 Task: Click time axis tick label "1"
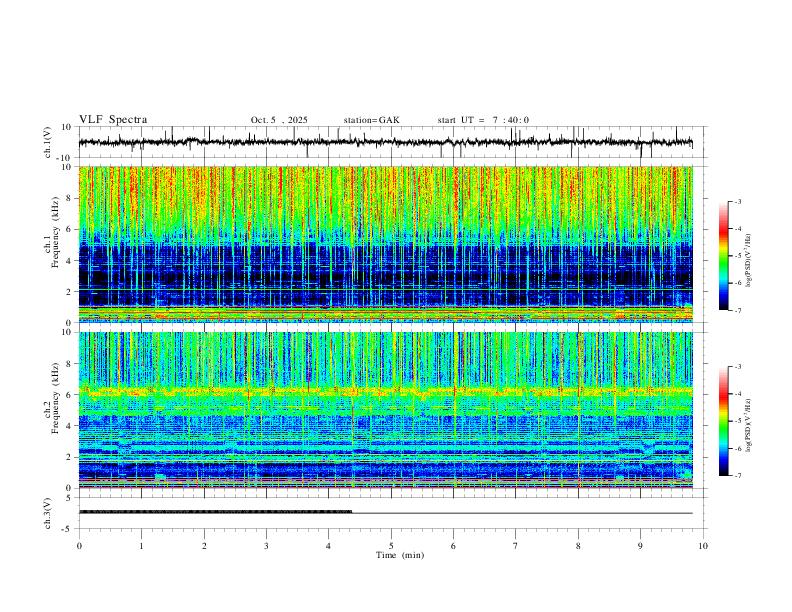(142, 546)
